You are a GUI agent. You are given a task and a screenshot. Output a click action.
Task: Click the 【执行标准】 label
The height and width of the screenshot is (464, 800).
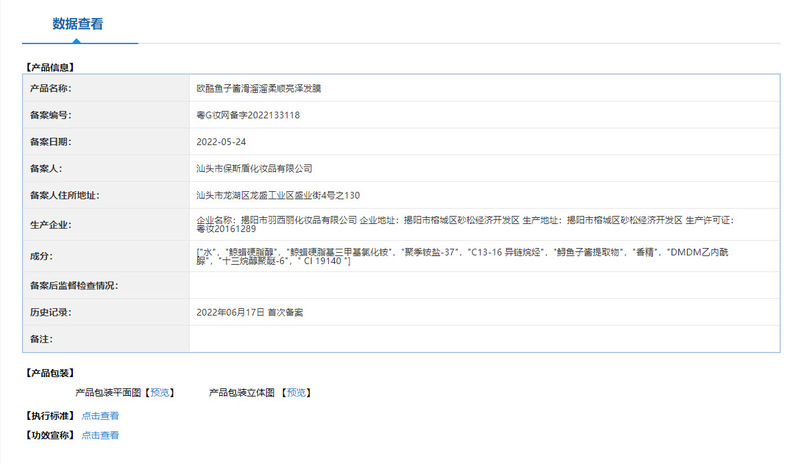(x=50, y=416)
